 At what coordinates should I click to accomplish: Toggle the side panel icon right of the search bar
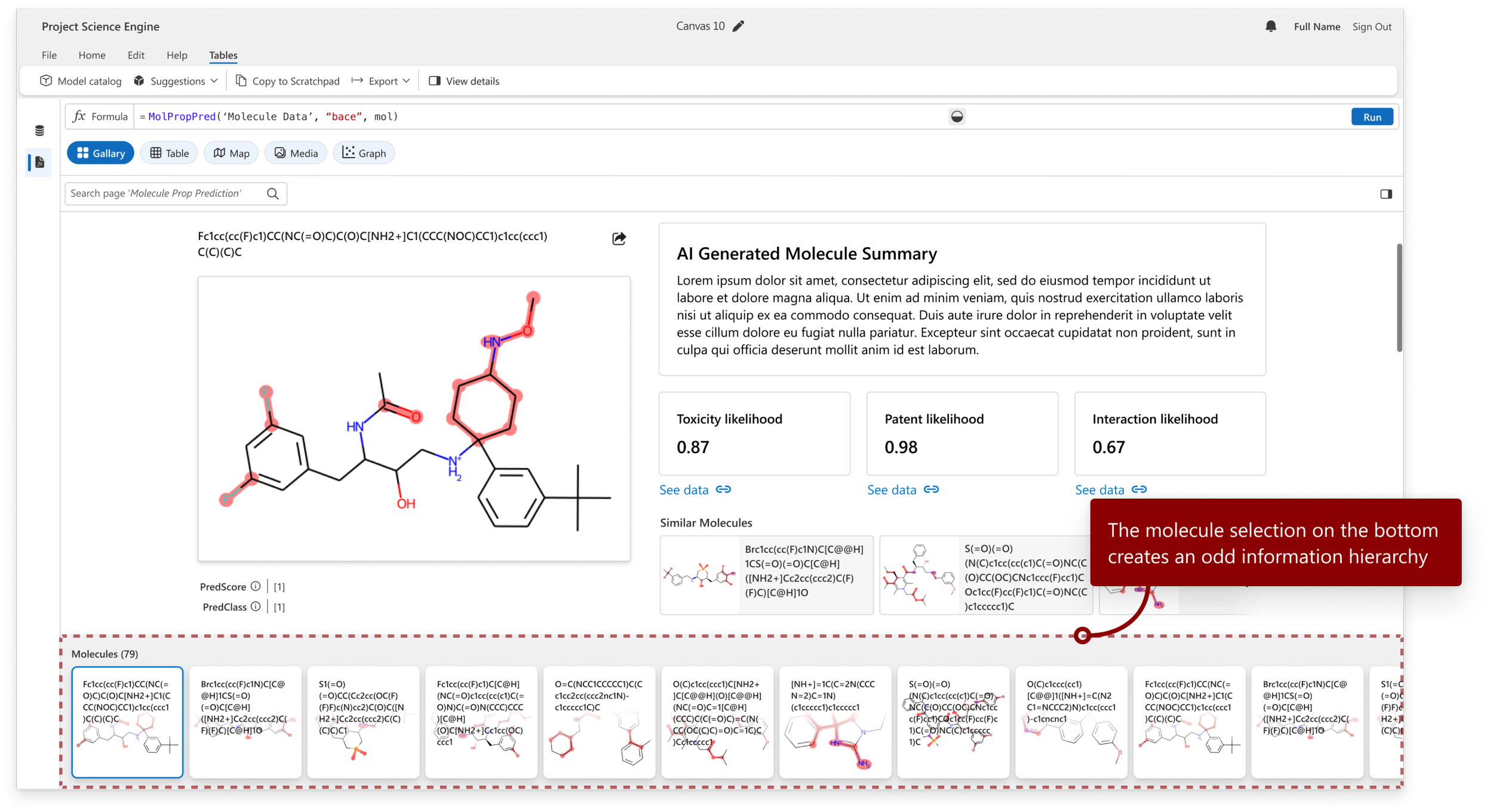1386,194
